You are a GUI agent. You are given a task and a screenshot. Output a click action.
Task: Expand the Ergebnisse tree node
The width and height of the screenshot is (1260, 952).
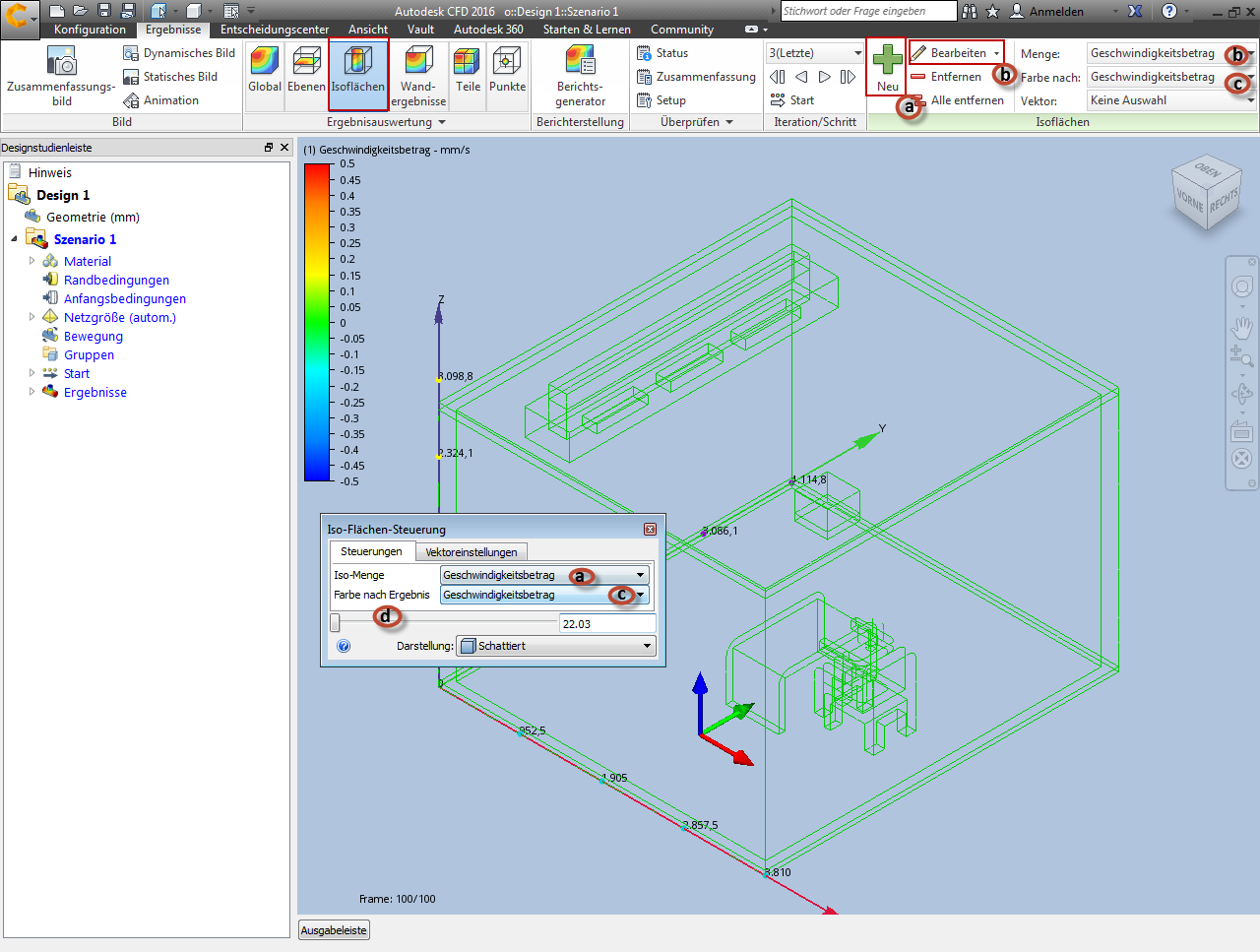click(32, 392)
